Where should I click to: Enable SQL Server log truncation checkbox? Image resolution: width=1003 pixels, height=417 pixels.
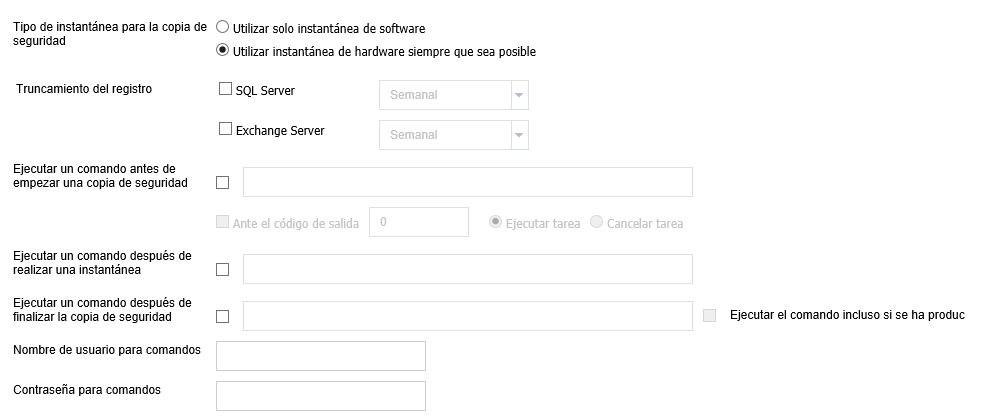pyautogui.click(x=225, y=89)
